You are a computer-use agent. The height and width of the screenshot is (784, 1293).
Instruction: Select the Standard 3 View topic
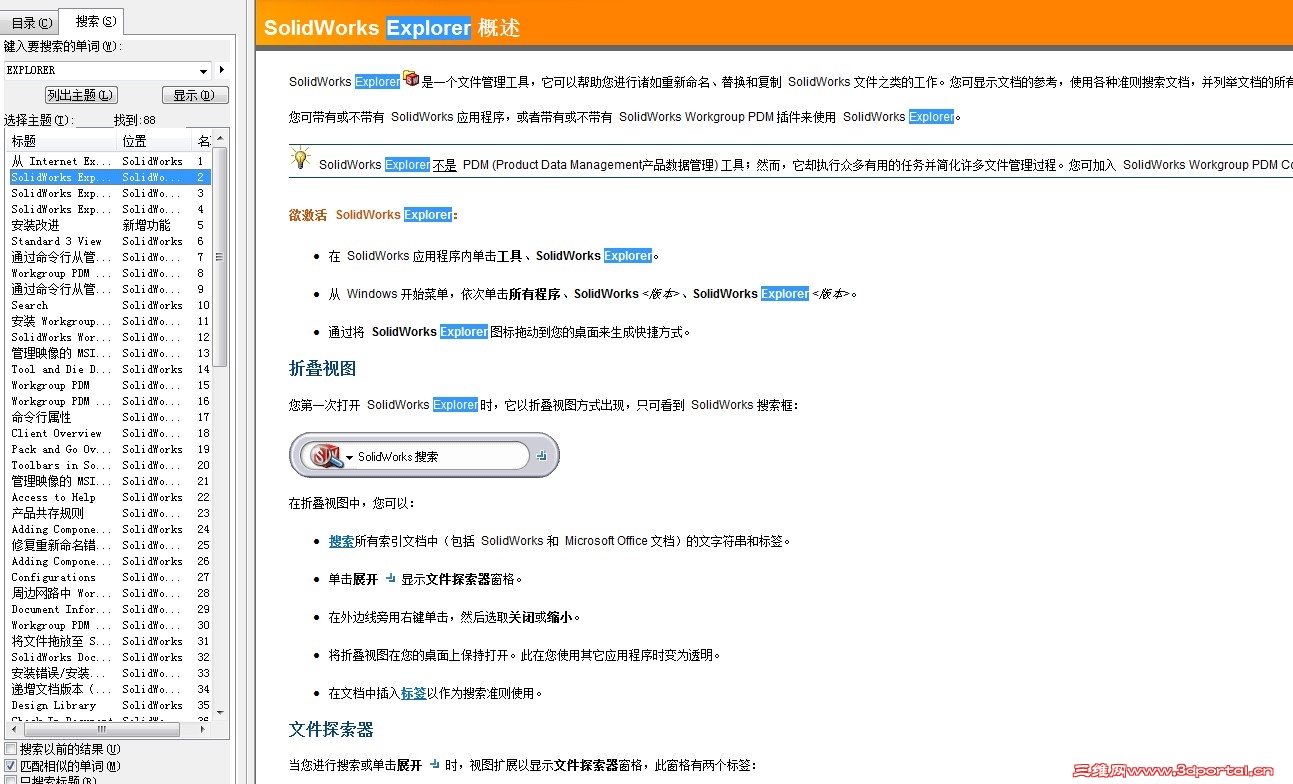point(110,241)
